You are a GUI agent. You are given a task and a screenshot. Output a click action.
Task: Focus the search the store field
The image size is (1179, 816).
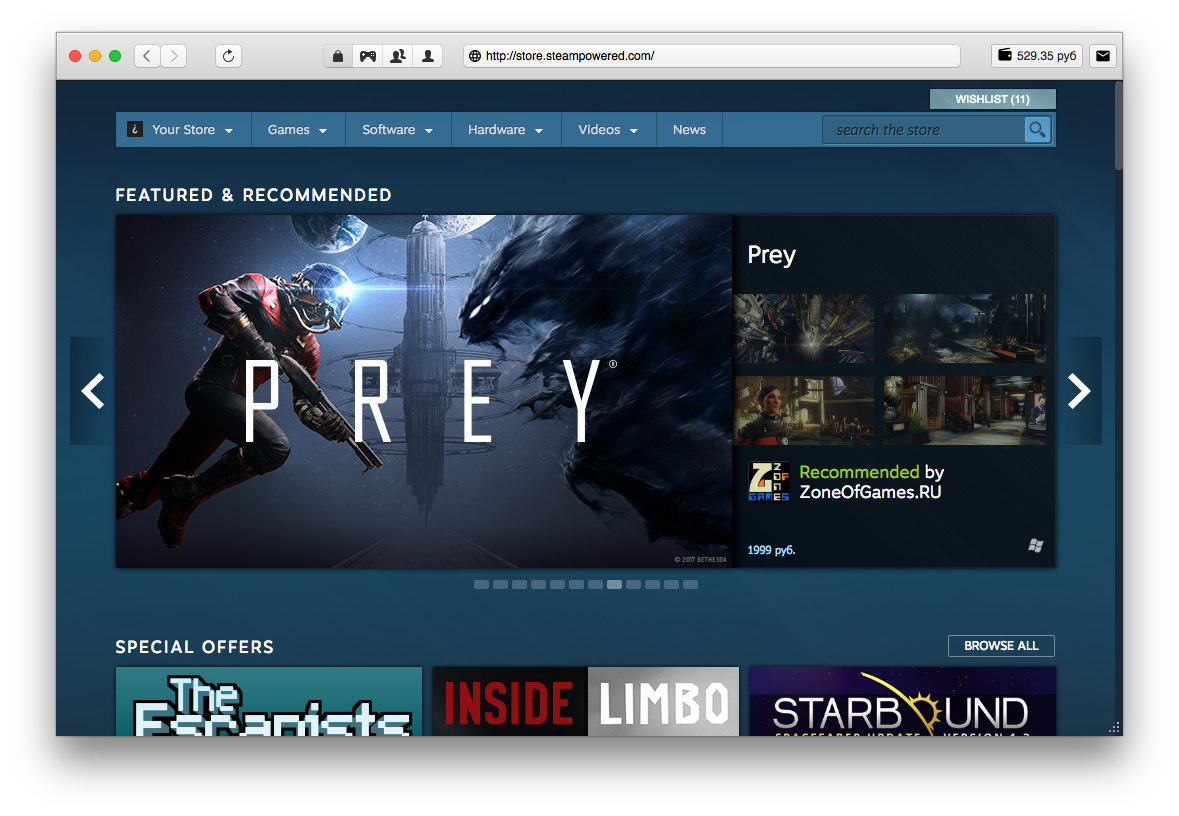(923, 129)
